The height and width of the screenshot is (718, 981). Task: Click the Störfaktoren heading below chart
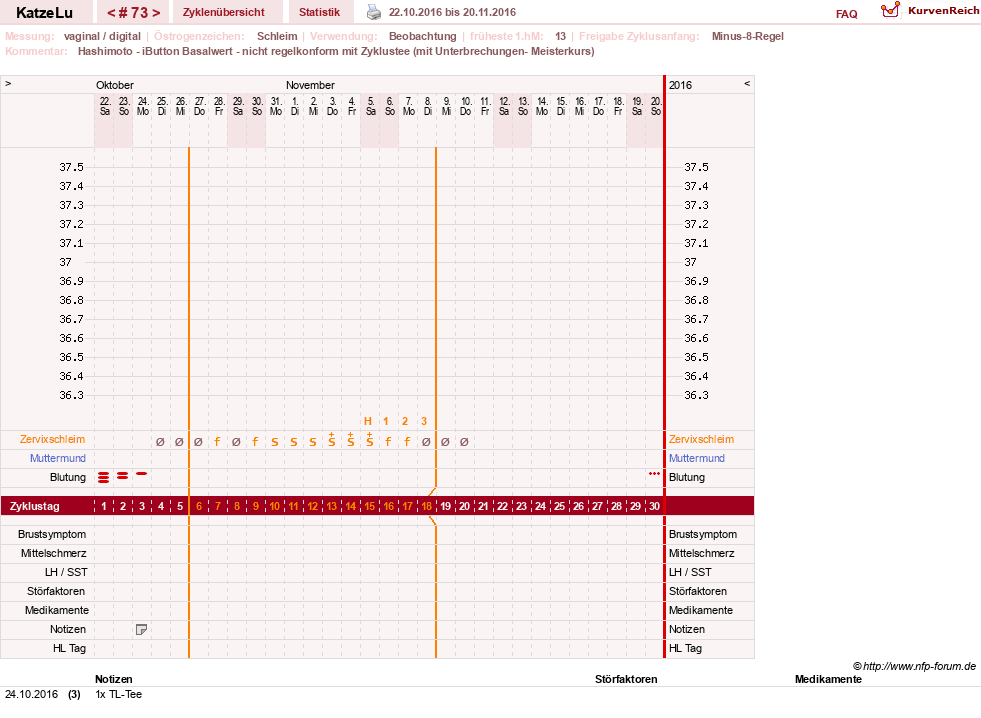tap(626, 680)
